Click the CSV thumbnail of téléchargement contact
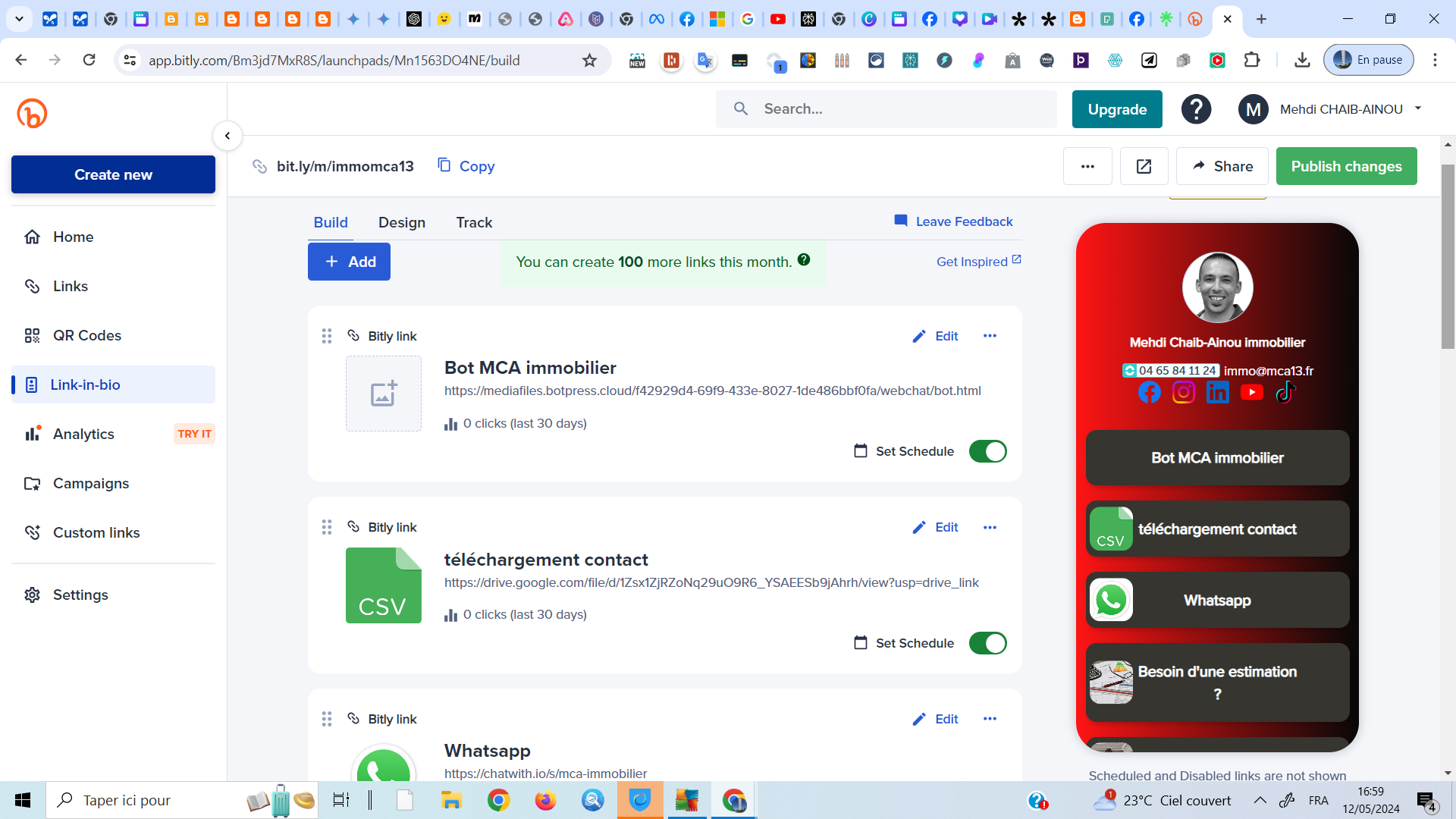 (384, 585)
